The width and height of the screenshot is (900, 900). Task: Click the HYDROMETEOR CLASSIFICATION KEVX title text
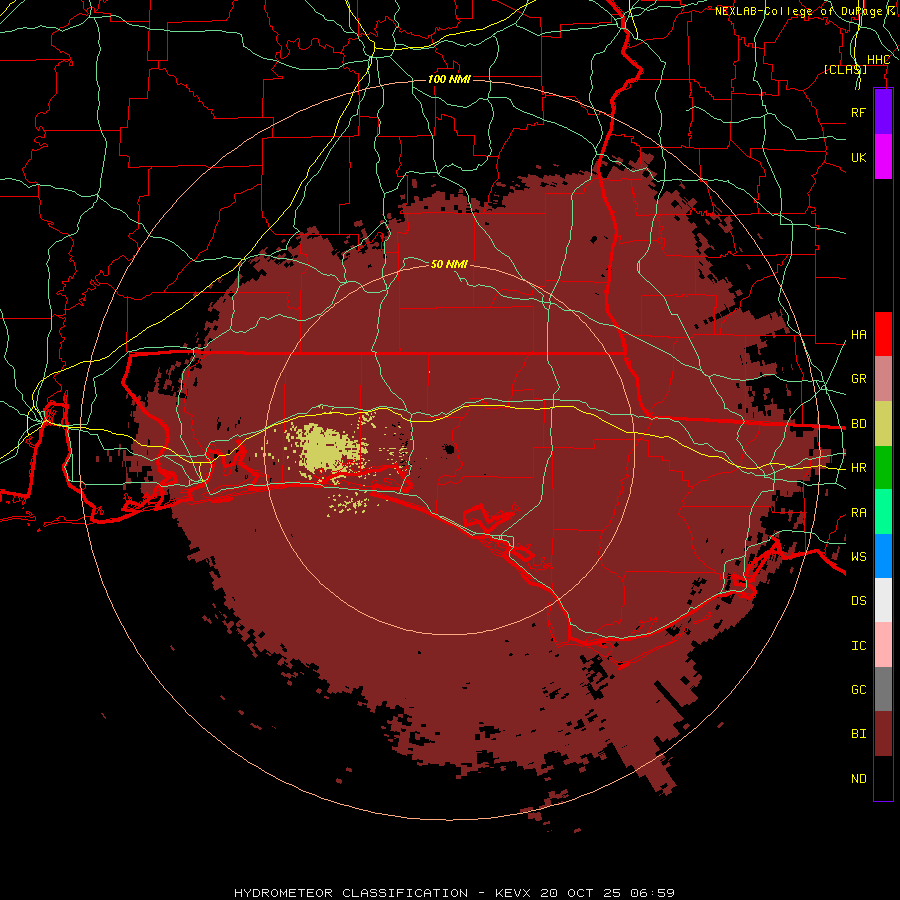[454, 893]
